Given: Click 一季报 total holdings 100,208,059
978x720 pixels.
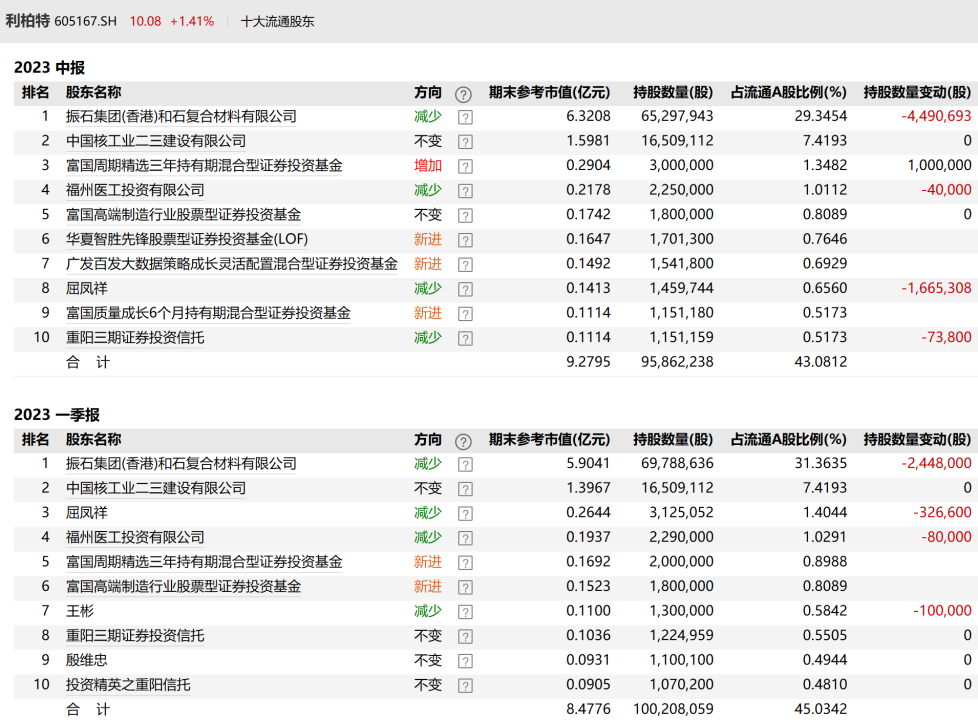Looking at the screenshot, I should pyautogui.click(x=674, y=709).
